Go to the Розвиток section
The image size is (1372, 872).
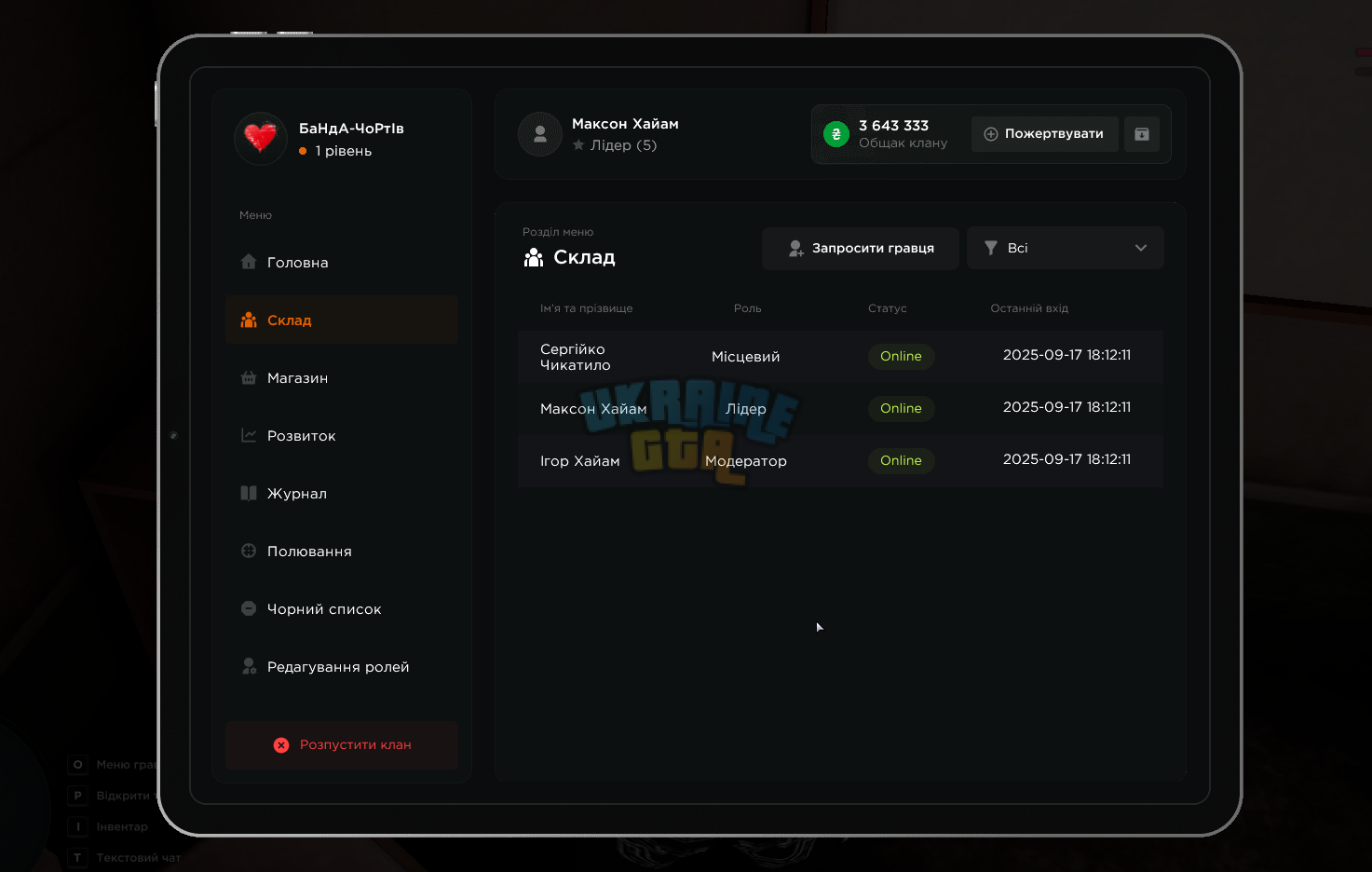[341, 435]
